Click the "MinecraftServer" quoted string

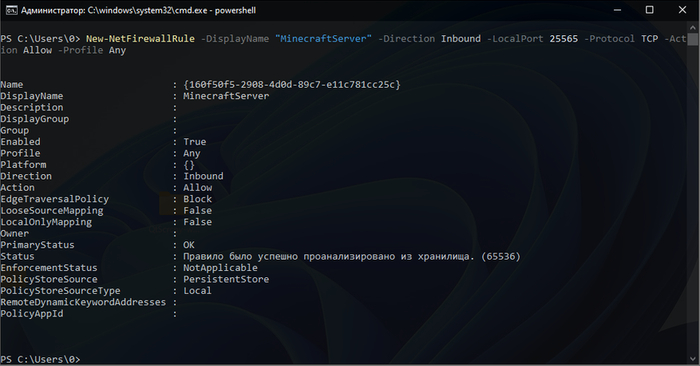coord(323,39)
